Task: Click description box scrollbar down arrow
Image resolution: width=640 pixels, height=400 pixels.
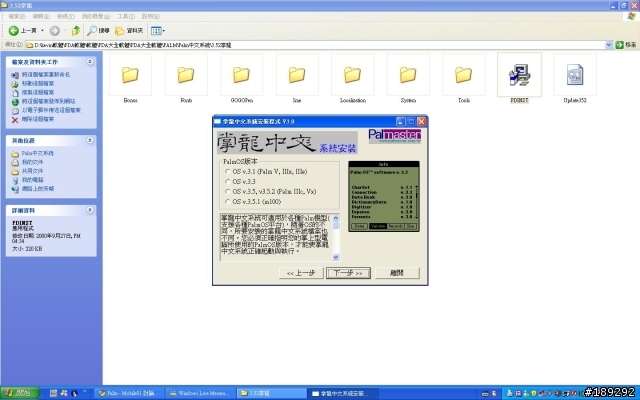Action: coord(336,257)
